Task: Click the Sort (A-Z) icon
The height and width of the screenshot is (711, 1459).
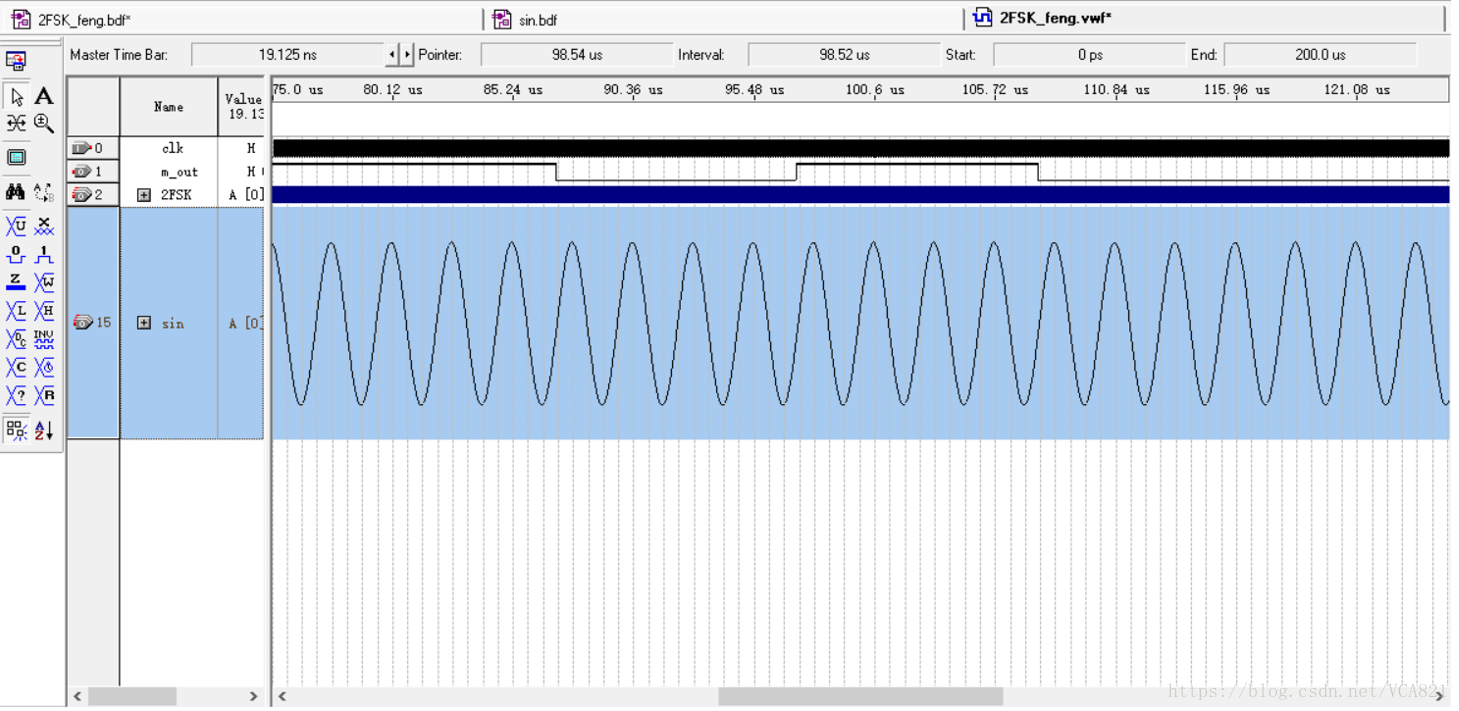Action: click(x=44, y=431)
